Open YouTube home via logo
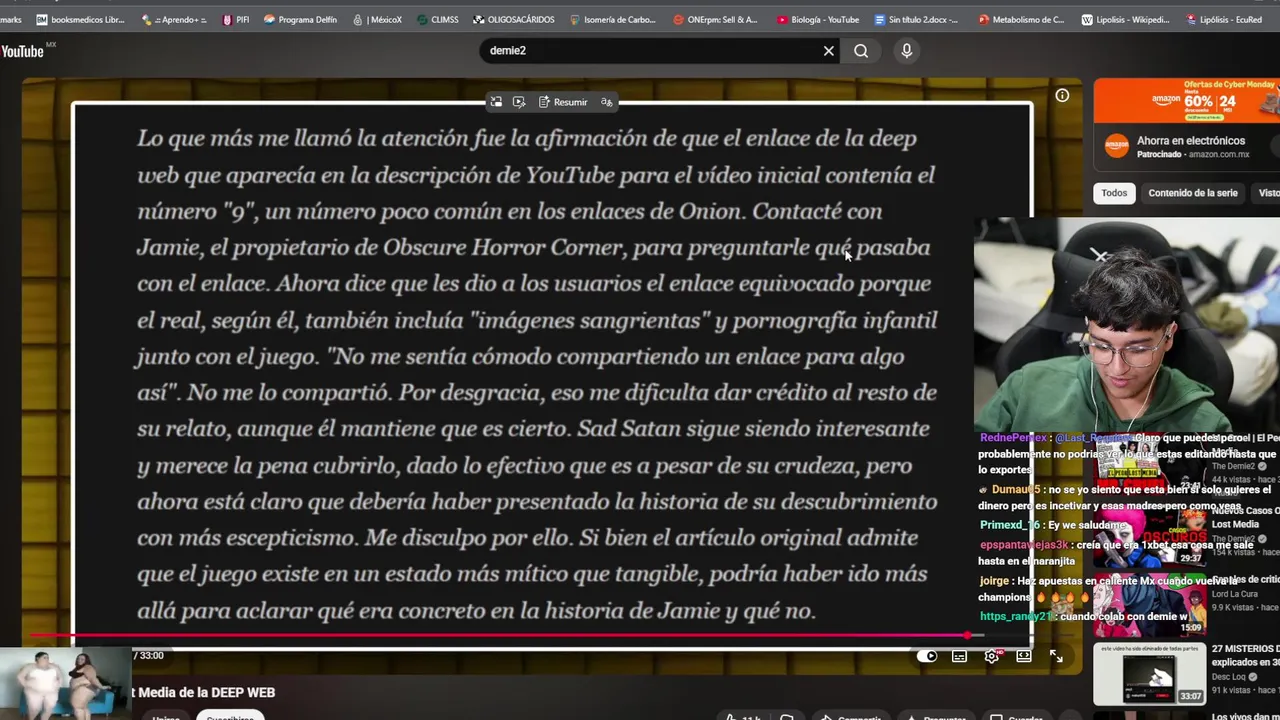Screen dimensions: 1280x720 point(22,51)
